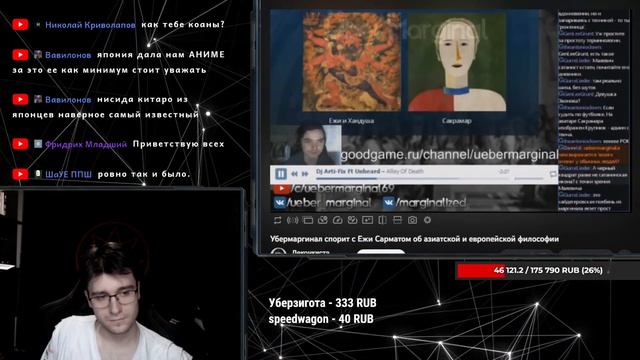Click YouTube icon beside Николай Криволапов
Viewport: 640px width, 360px height.
click(20, 24)
